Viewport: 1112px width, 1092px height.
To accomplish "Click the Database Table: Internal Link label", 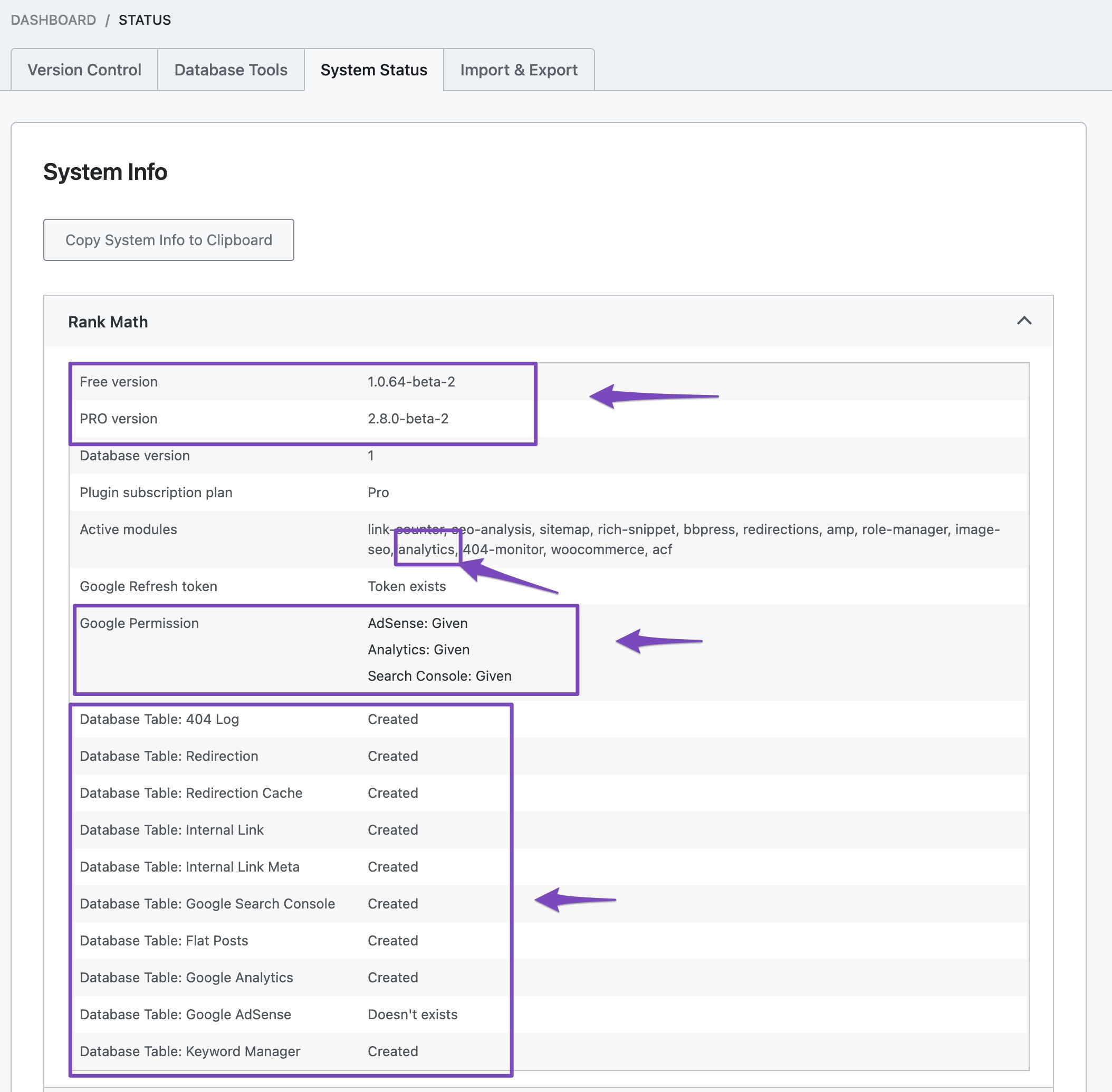I will (x=171, y=830).
